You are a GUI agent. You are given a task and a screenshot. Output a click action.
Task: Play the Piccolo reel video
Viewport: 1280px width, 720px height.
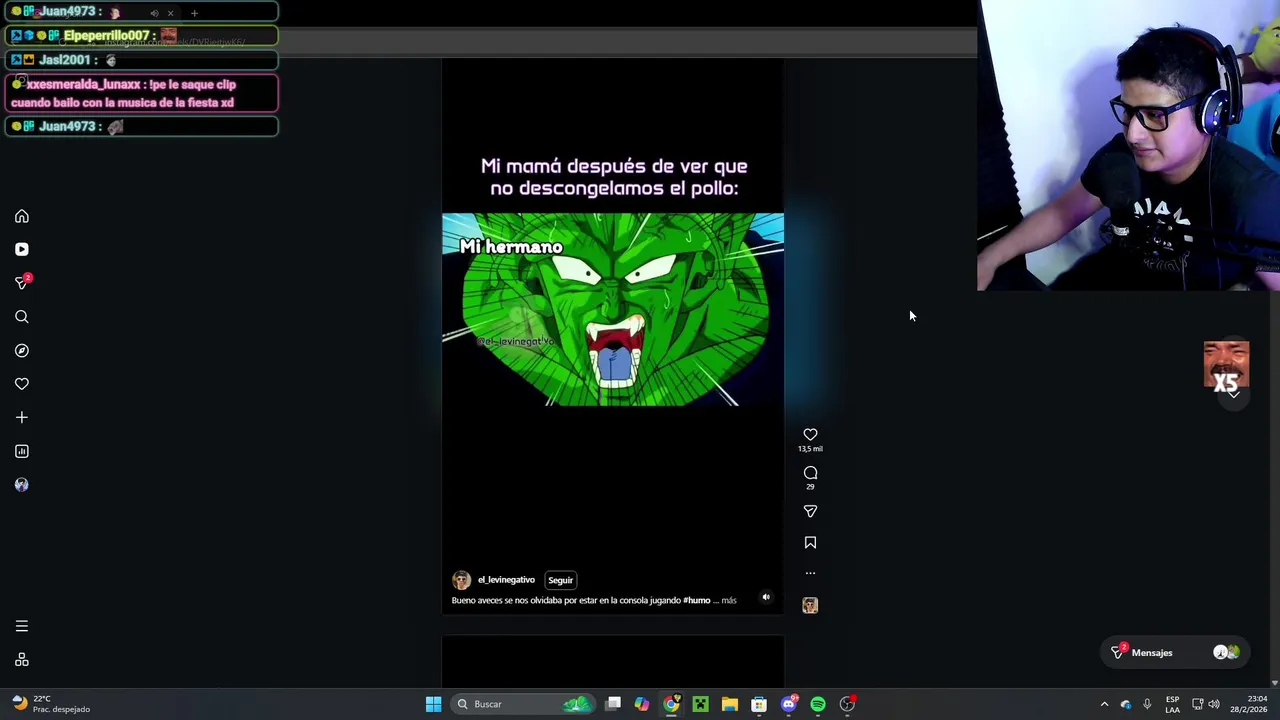(613, 309)
